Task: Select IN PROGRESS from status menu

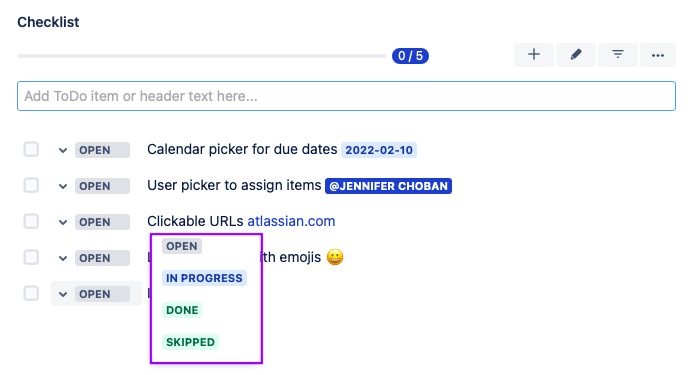Action: pos(204,278)
